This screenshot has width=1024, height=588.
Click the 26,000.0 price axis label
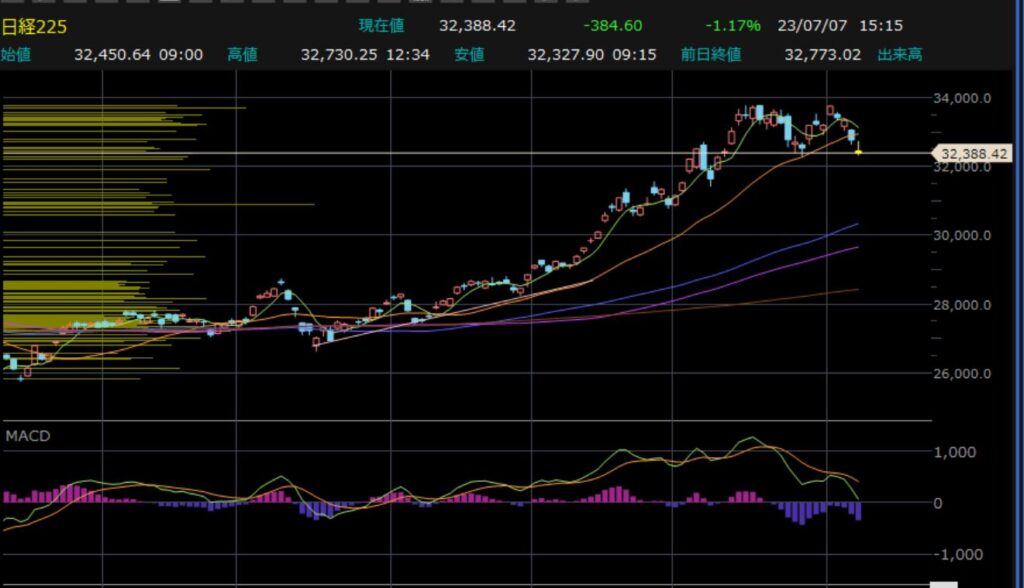click(x=963, y=374)
